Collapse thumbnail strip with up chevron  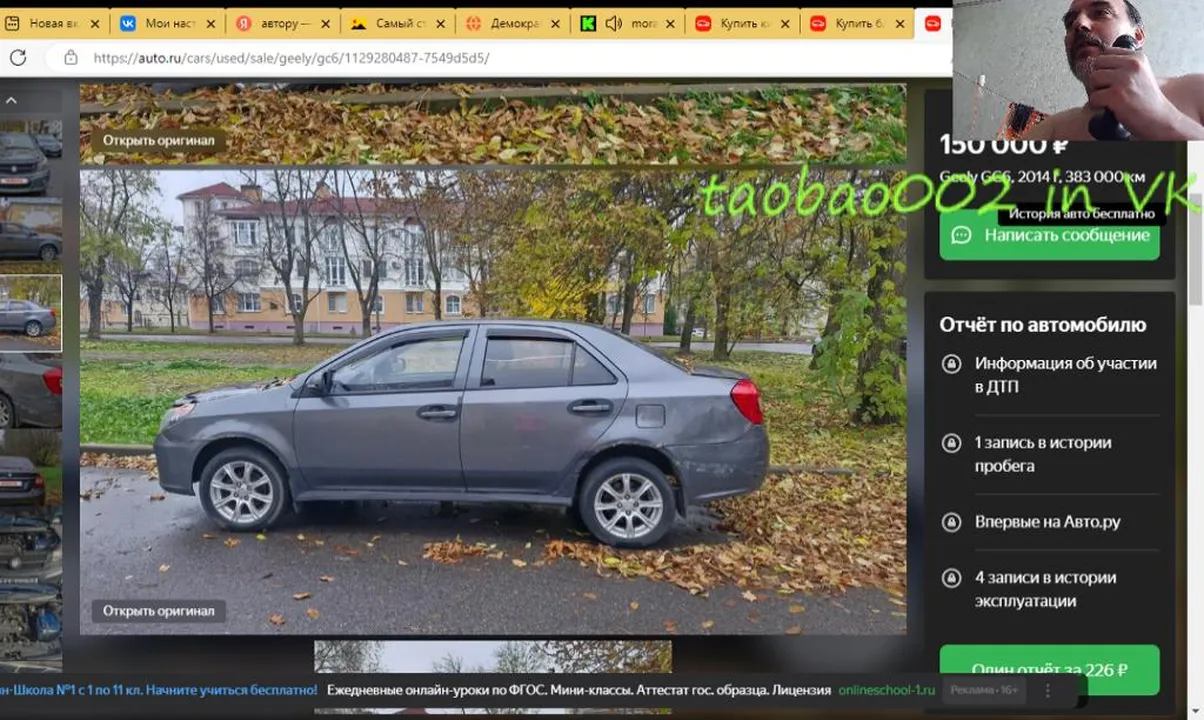11,100
